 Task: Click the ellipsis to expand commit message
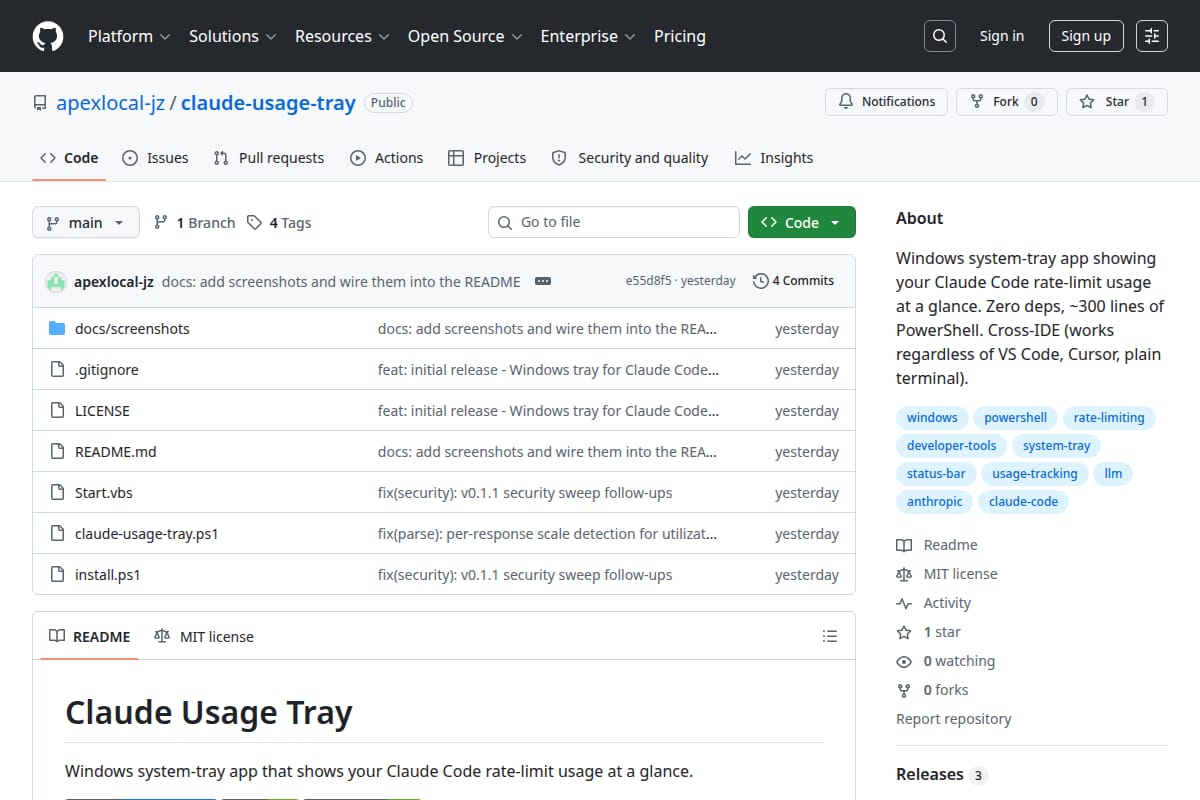[x=543, y=281]
